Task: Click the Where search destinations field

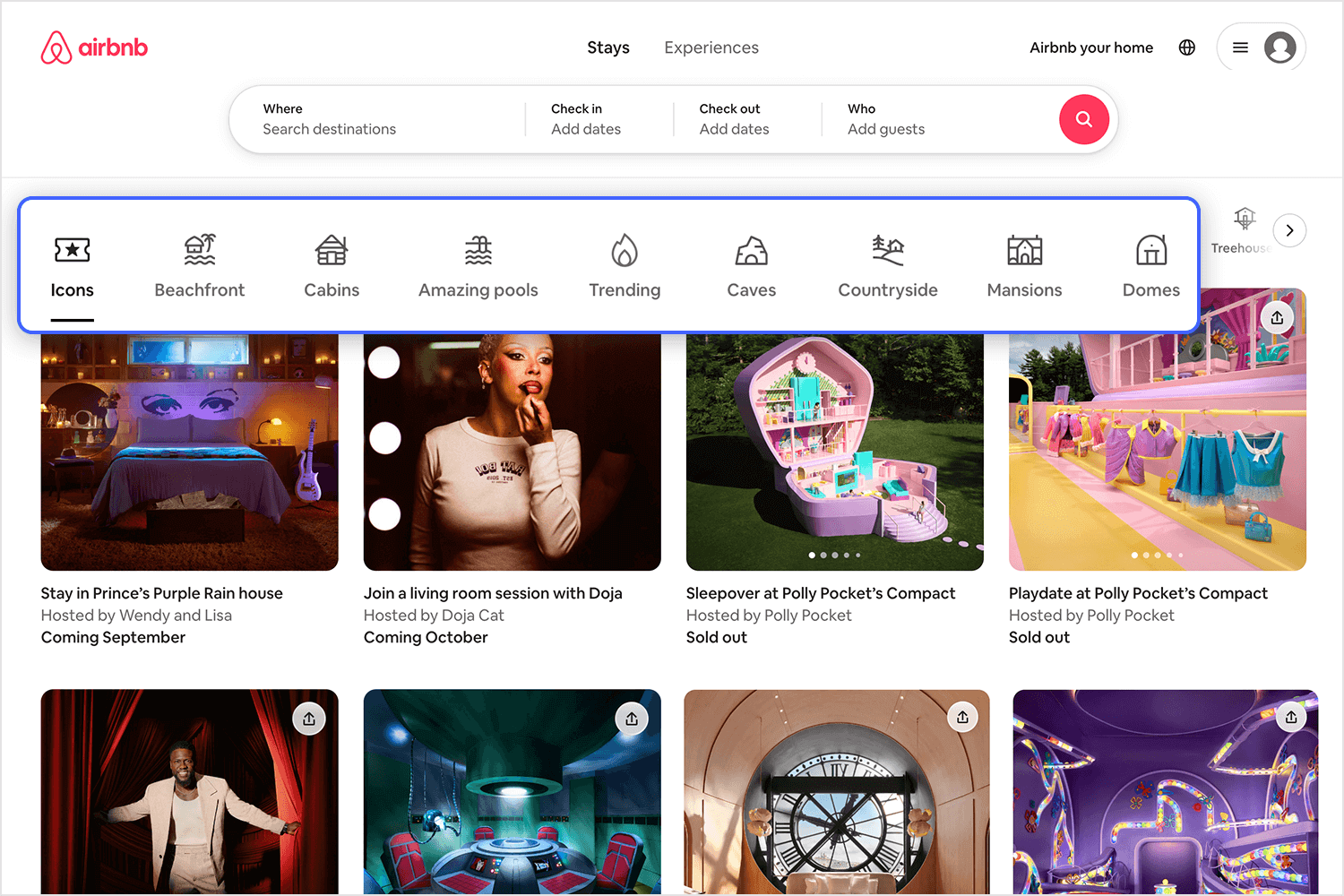Action: point(378,119)
